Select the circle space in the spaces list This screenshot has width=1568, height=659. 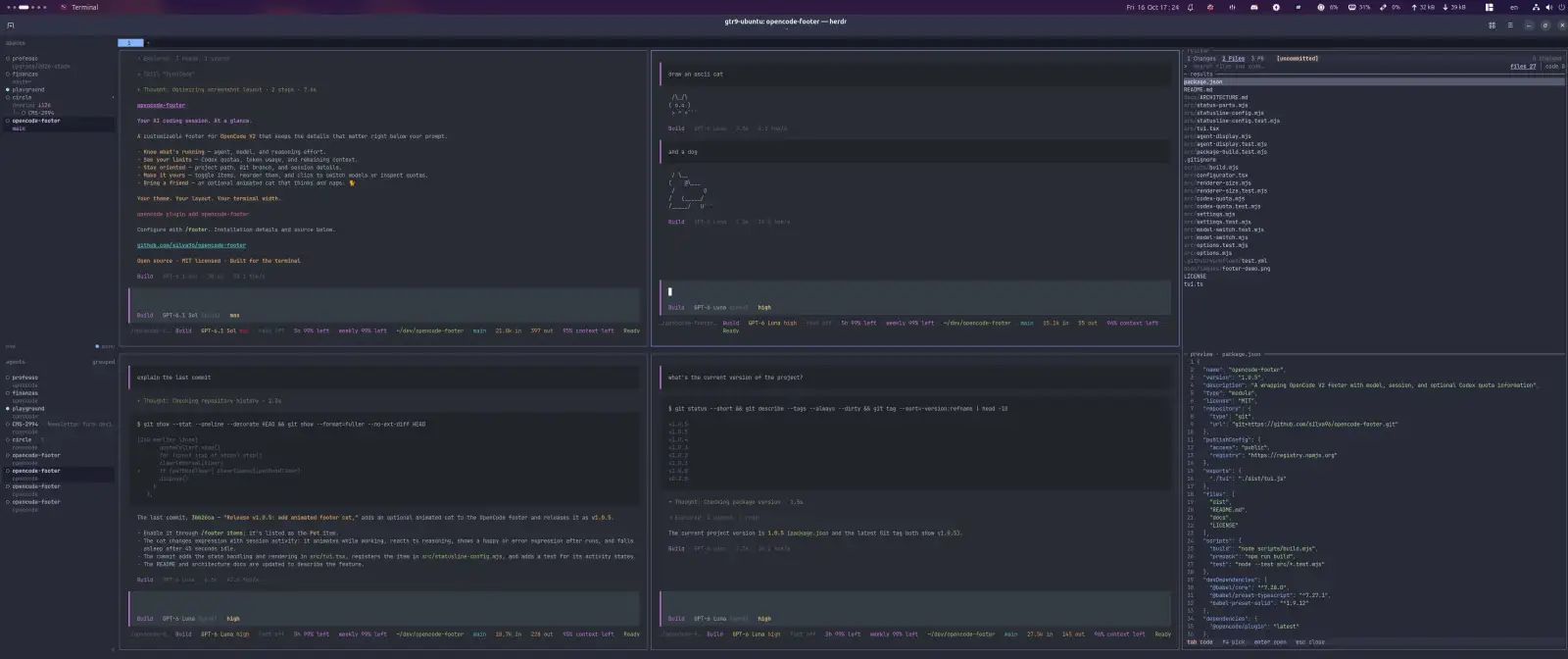(22, 98)
